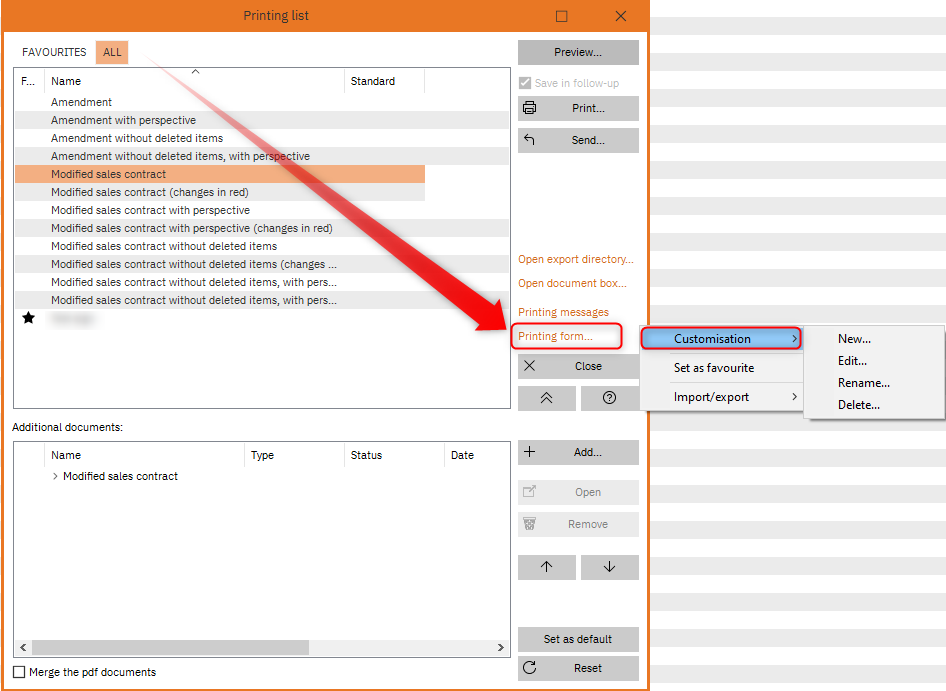Click Date column header in Additional documents
The width and height of the screenshot is (946, 691).
[x=477, y=455]
